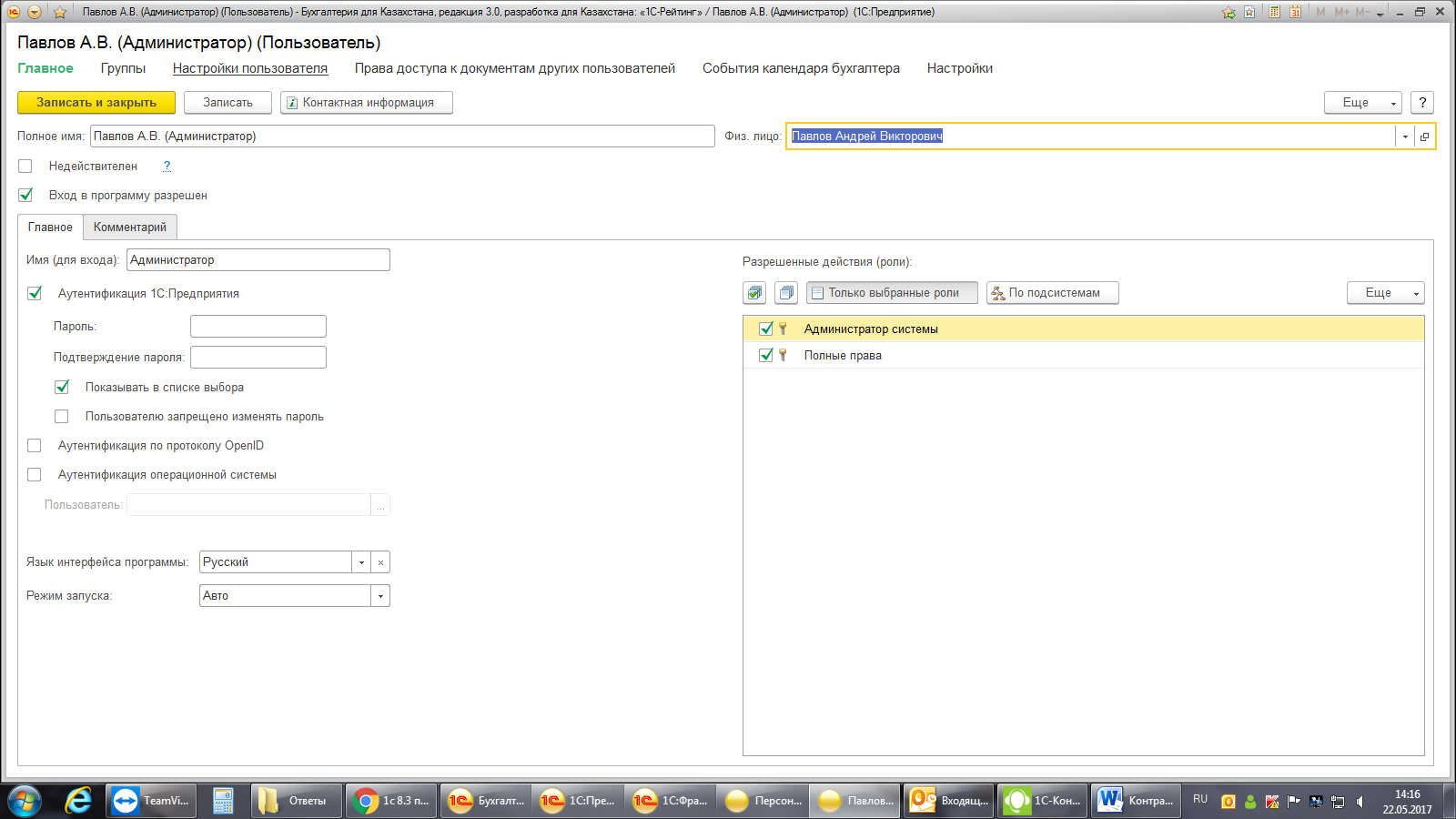Click Записать и закрыть button
Image resolution: width=1456 pixels, height=819 pixels.
click(96, 103)
